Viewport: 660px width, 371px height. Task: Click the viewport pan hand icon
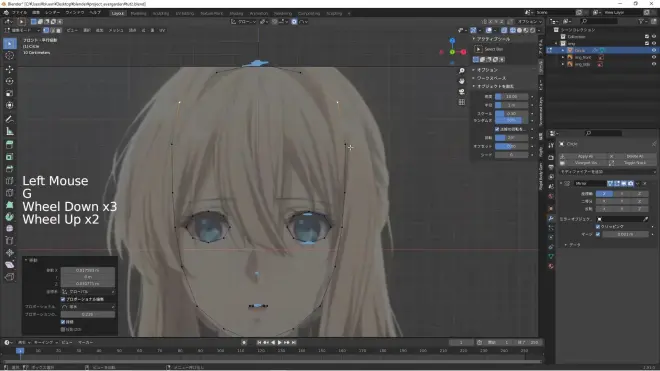[462, 81]
